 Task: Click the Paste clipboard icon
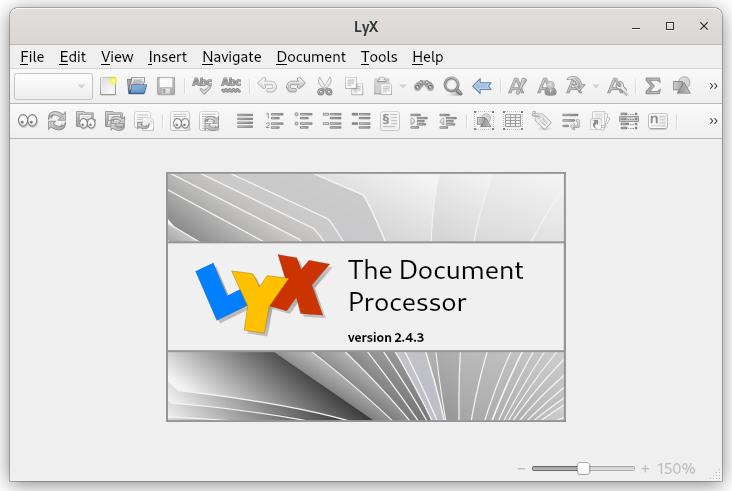pos(382,86)
